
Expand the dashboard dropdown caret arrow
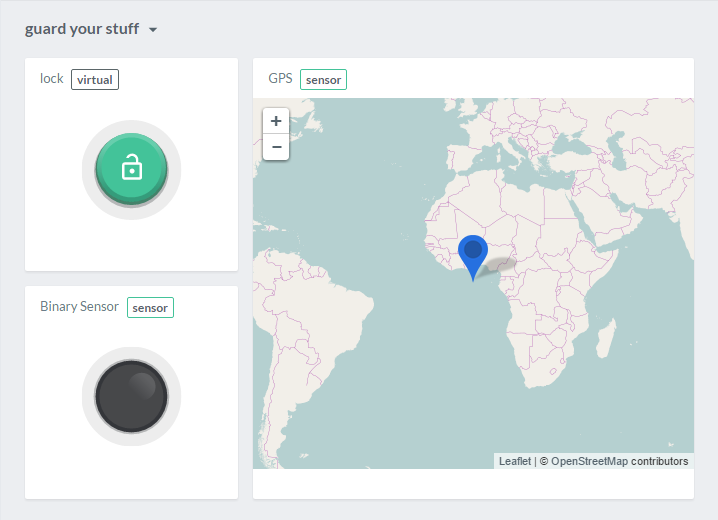(x=153, y=30)
